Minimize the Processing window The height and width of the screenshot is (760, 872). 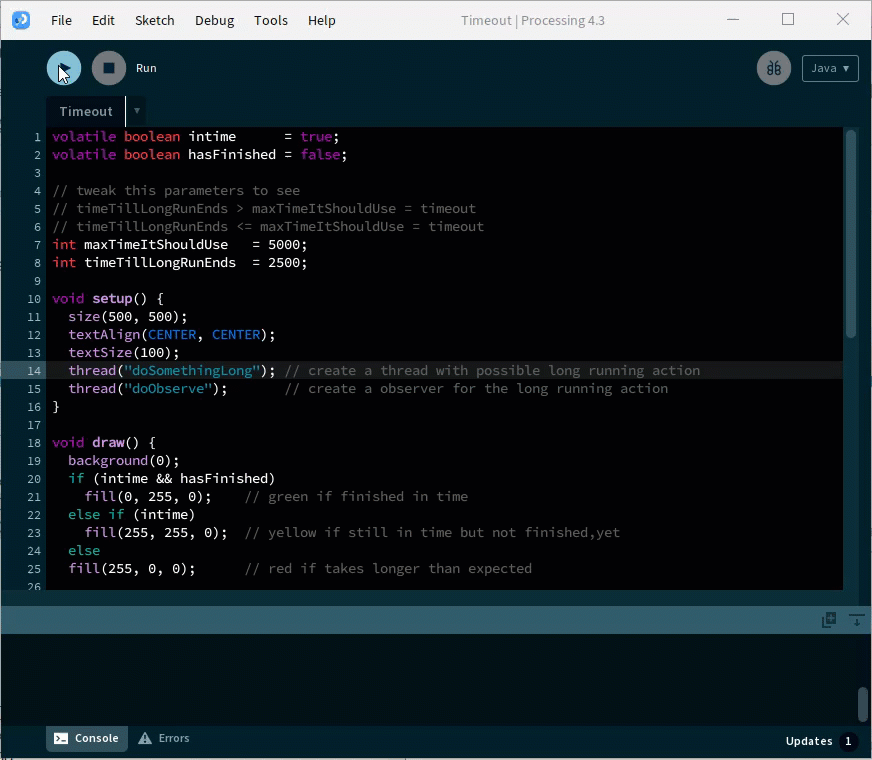coord(733,19)
